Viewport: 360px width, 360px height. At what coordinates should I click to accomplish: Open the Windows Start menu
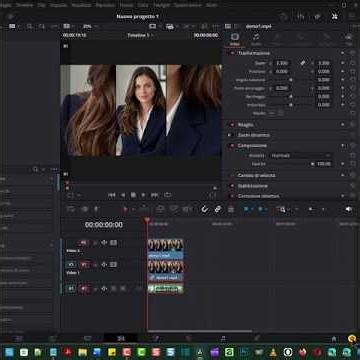tap(9, 352)
